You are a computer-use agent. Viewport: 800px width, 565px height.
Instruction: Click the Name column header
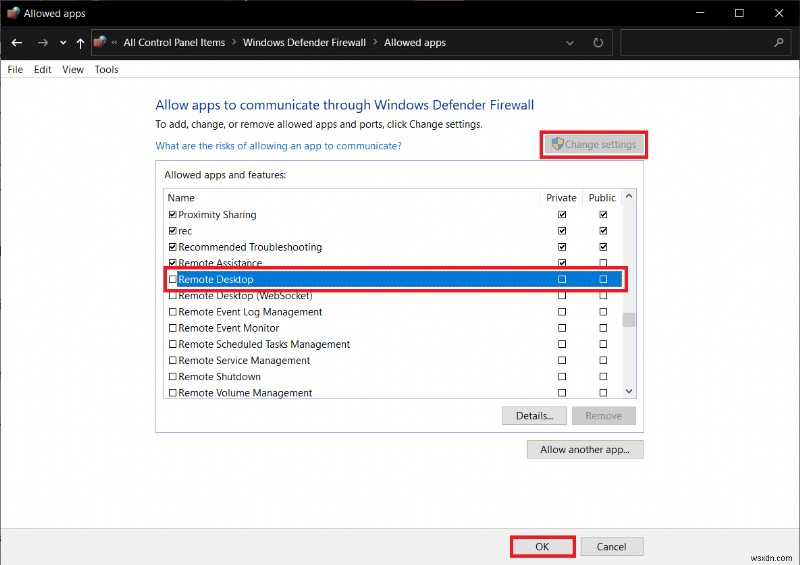point(352,198)
